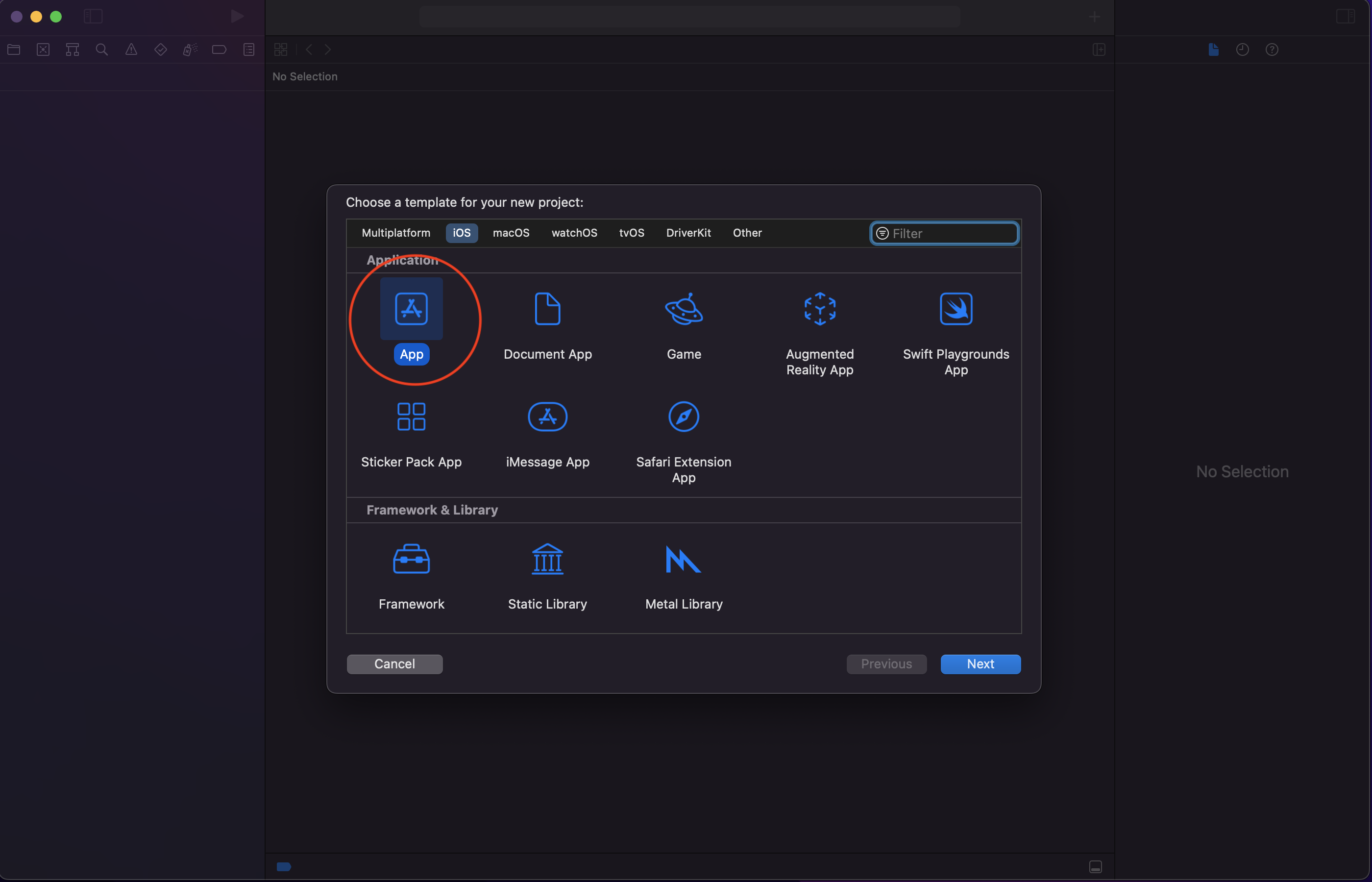Image resolution: width=1372 pixels, height=882 pixels.
Task: Open the Quick Help inspector icon
Action: (1271, 50)
